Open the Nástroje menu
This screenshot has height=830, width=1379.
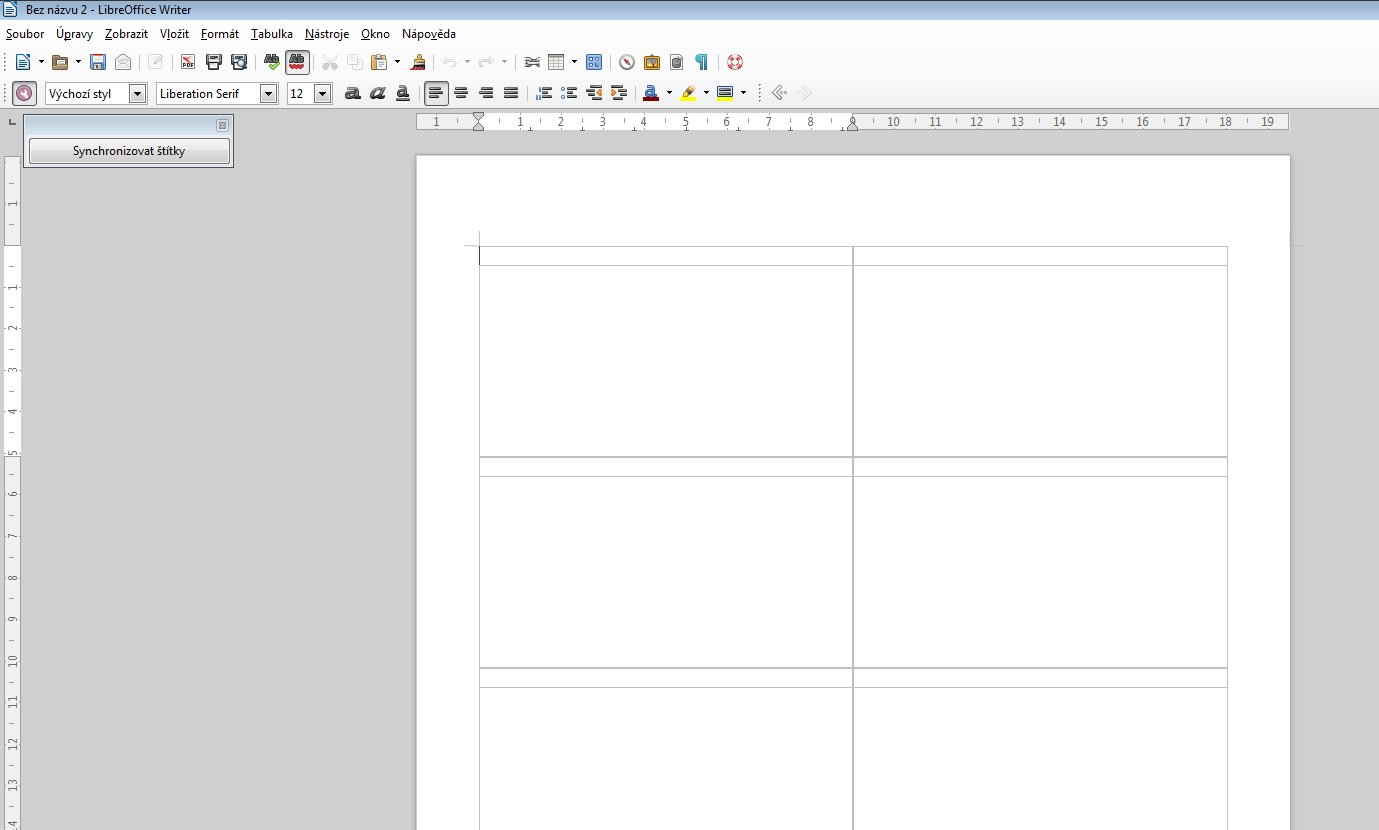click(x=327, y=34)
